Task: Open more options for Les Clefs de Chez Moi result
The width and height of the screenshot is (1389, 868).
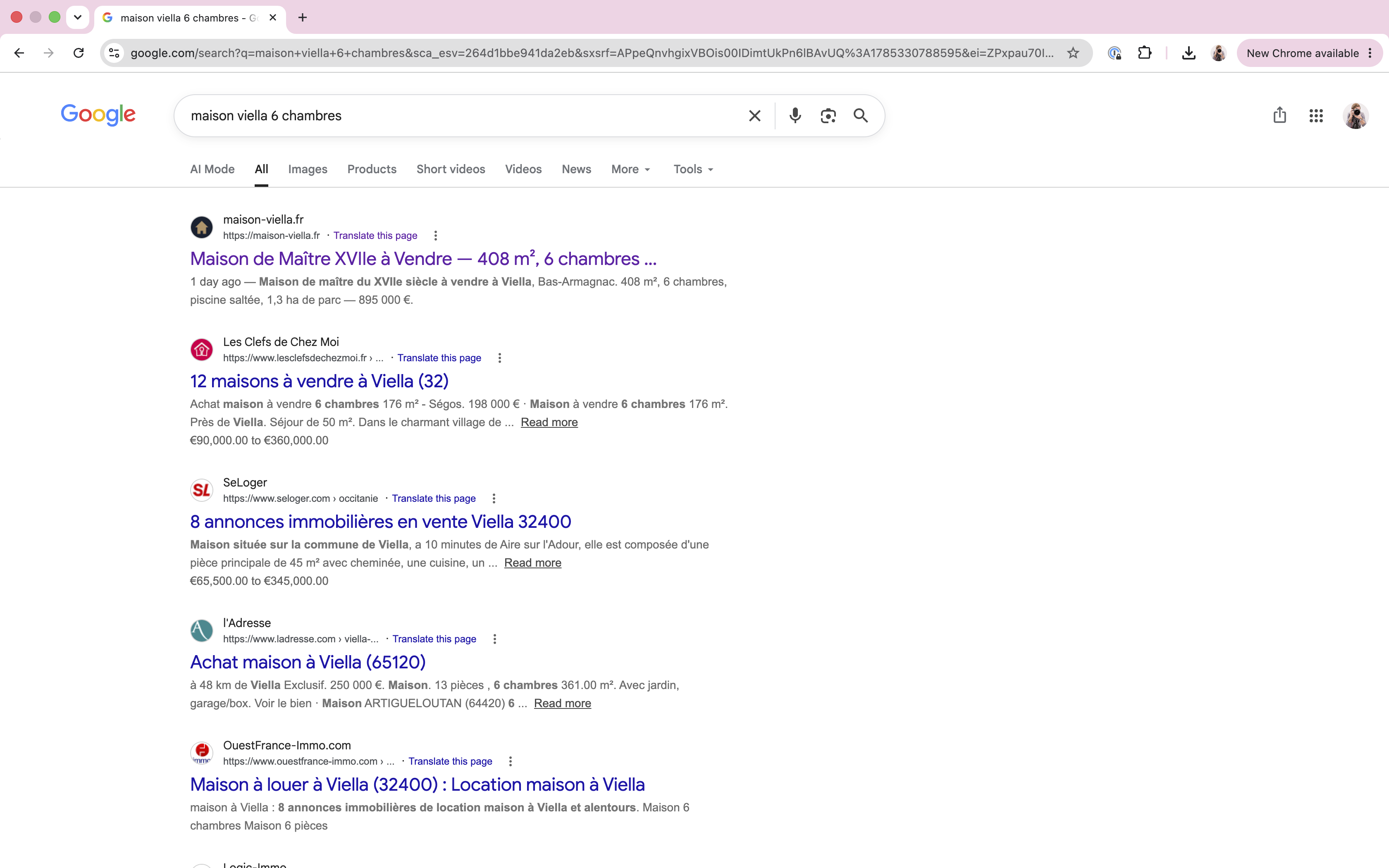Action: (x=499, y=358)
